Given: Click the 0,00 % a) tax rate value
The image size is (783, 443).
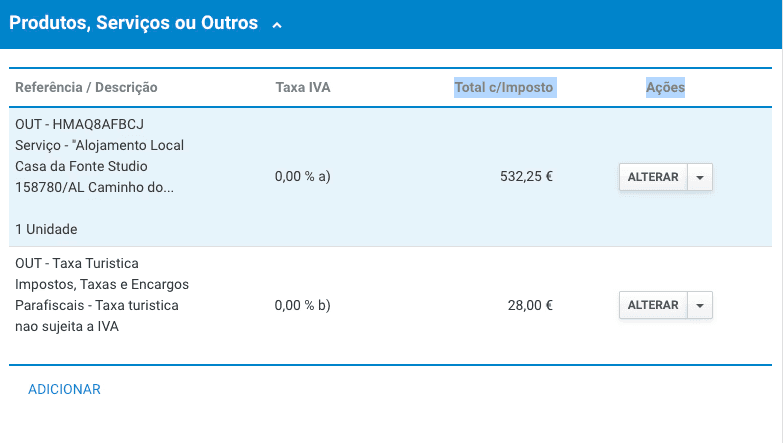Looking at the screenshot, I should [x=303, y=176].
